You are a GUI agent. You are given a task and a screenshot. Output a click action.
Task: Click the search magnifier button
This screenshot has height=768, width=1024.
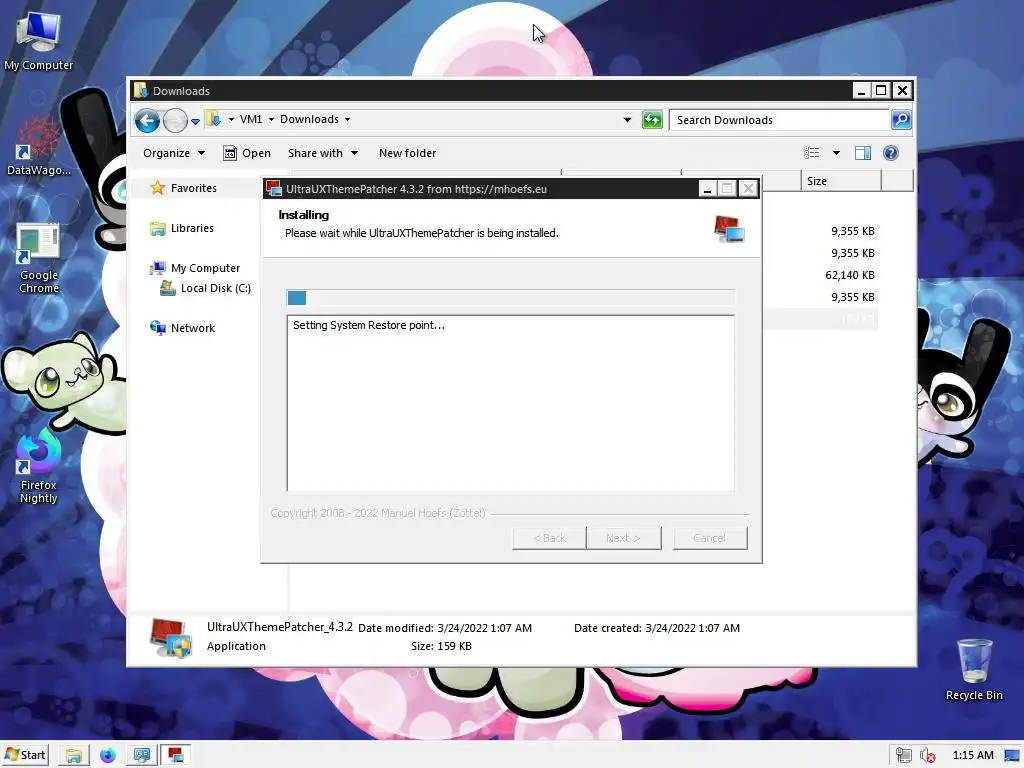[901, 120]
